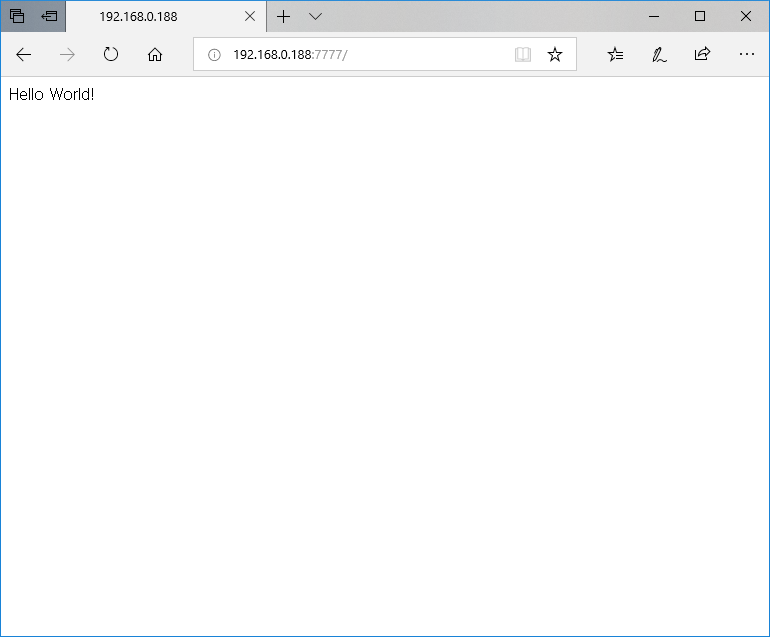Click the Hello World! text

point(52,94)
